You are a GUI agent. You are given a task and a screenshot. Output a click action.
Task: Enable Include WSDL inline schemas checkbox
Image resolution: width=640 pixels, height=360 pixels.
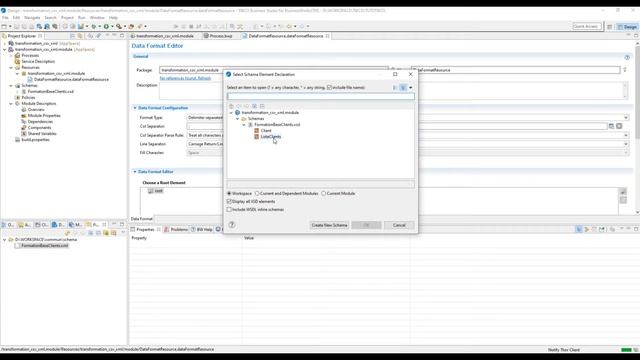(x=229, y=209)
